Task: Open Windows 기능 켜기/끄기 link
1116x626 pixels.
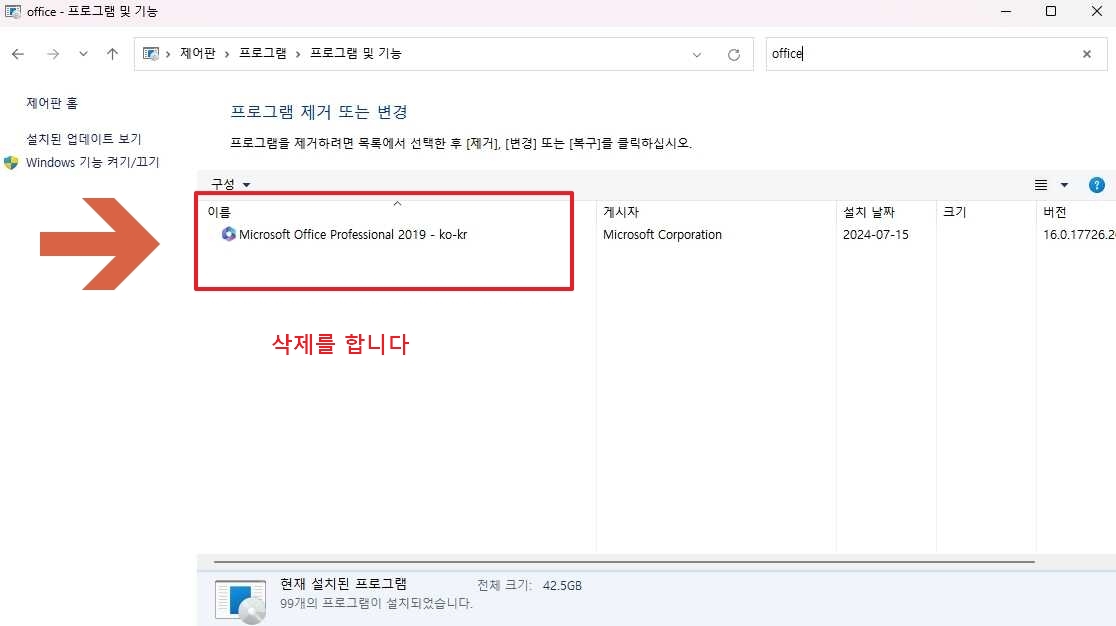Action: (x=93, y=162)
